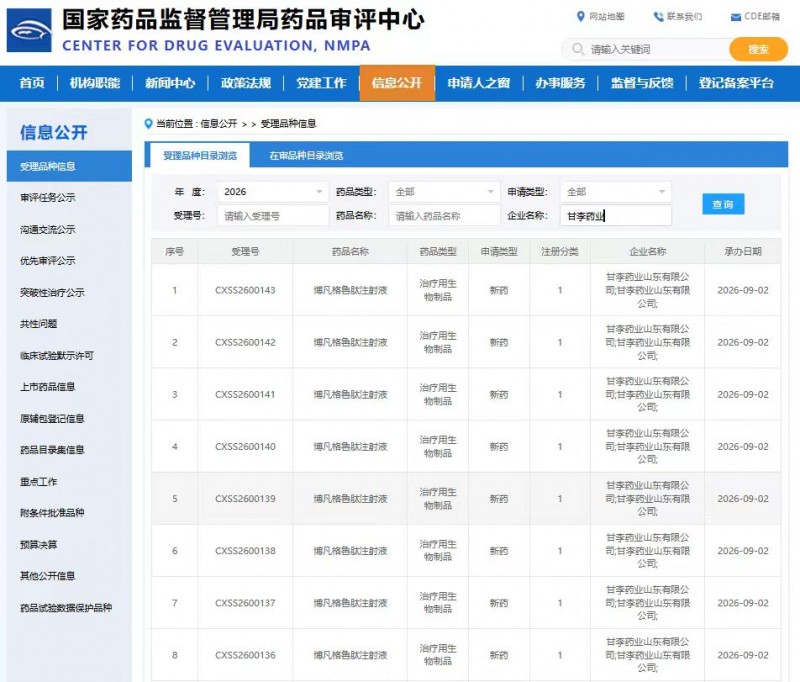The image size is (800, 682).
Task: Click the 承办日期 column header
Action: pos(743,251)
